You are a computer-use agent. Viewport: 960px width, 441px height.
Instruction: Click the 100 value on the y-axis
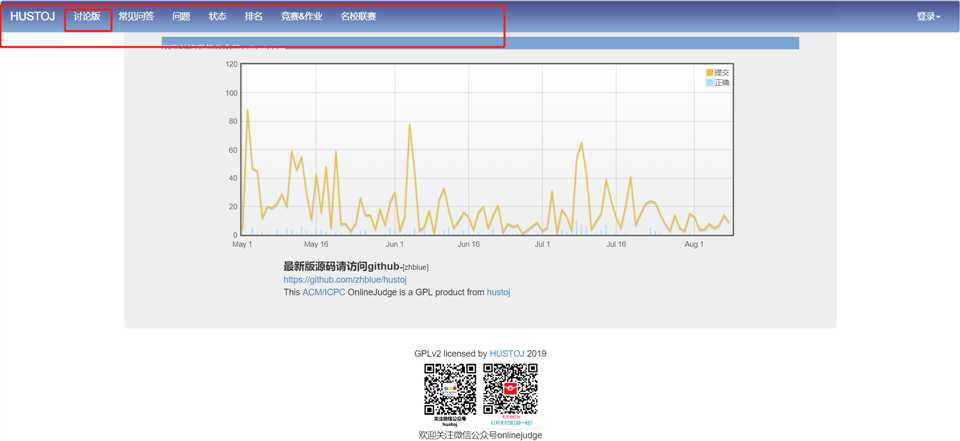(231, 93)
